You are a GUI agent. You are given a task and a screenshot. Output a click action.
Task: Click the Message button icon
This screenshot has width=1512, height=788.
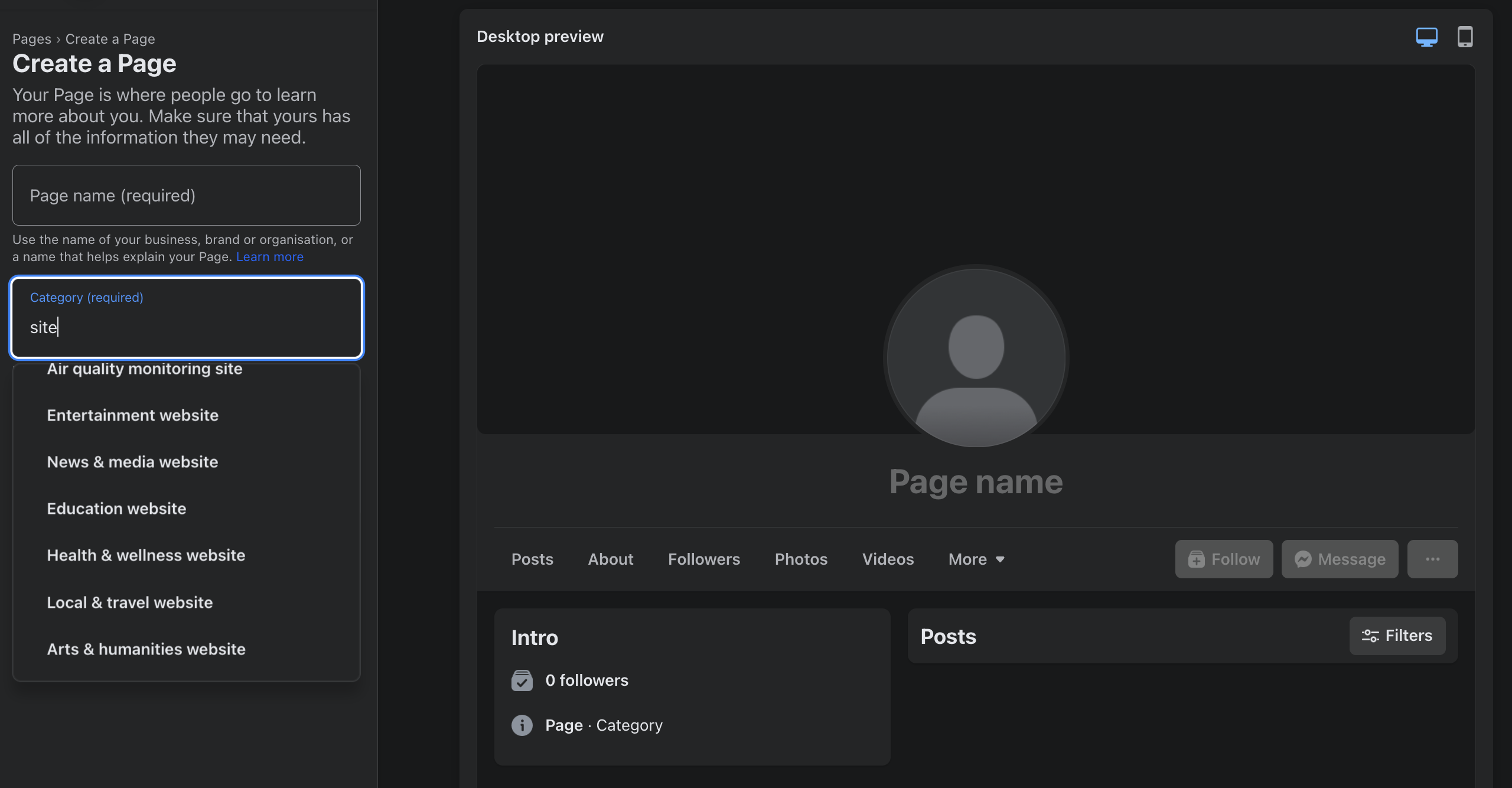pos(1303,558)
